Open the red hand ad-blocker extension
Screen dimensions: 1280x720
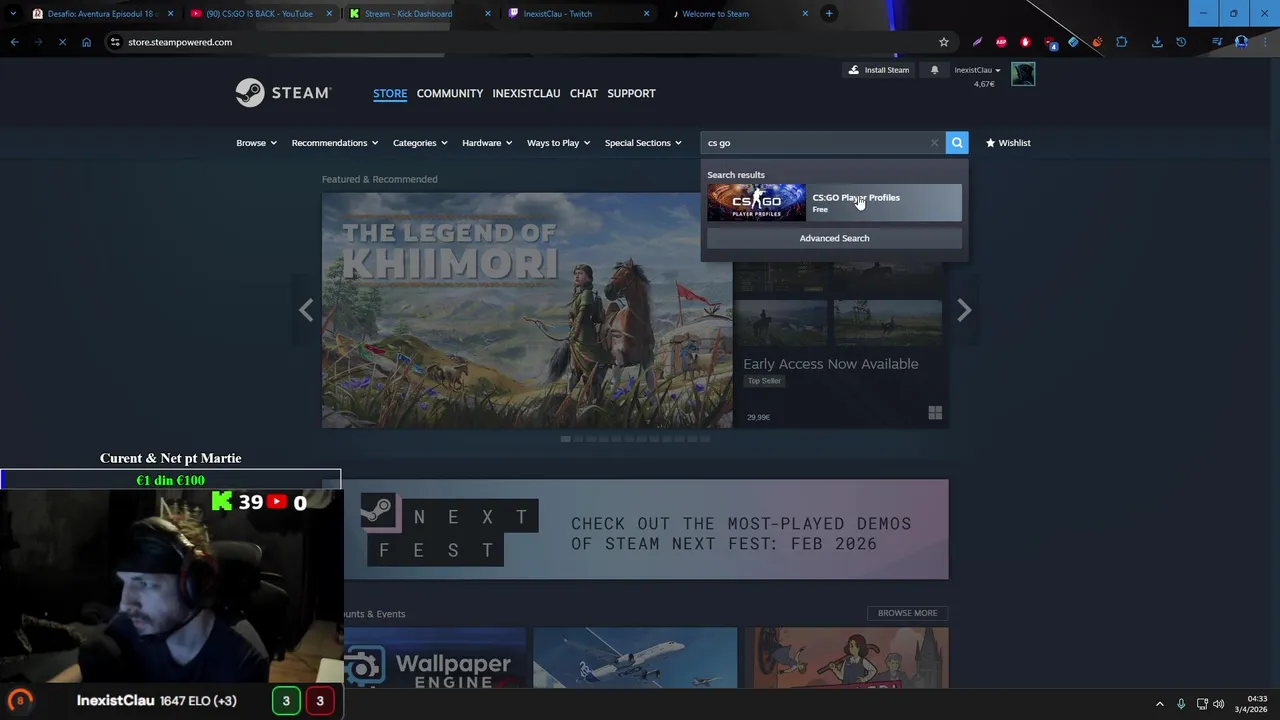pyautogui.click(x=1025, y=42)
